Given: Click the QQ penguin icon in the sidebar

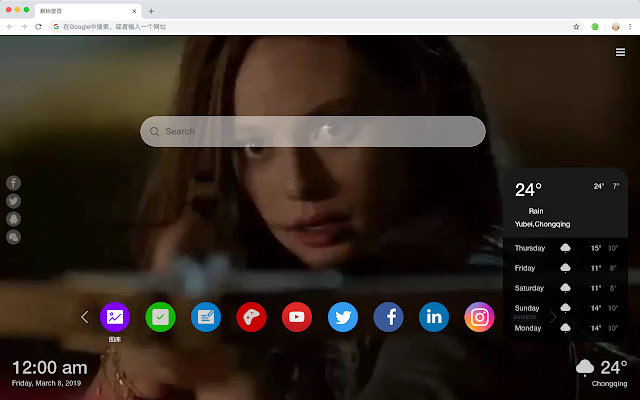Looking at the screenshot, I should point(13,219).
